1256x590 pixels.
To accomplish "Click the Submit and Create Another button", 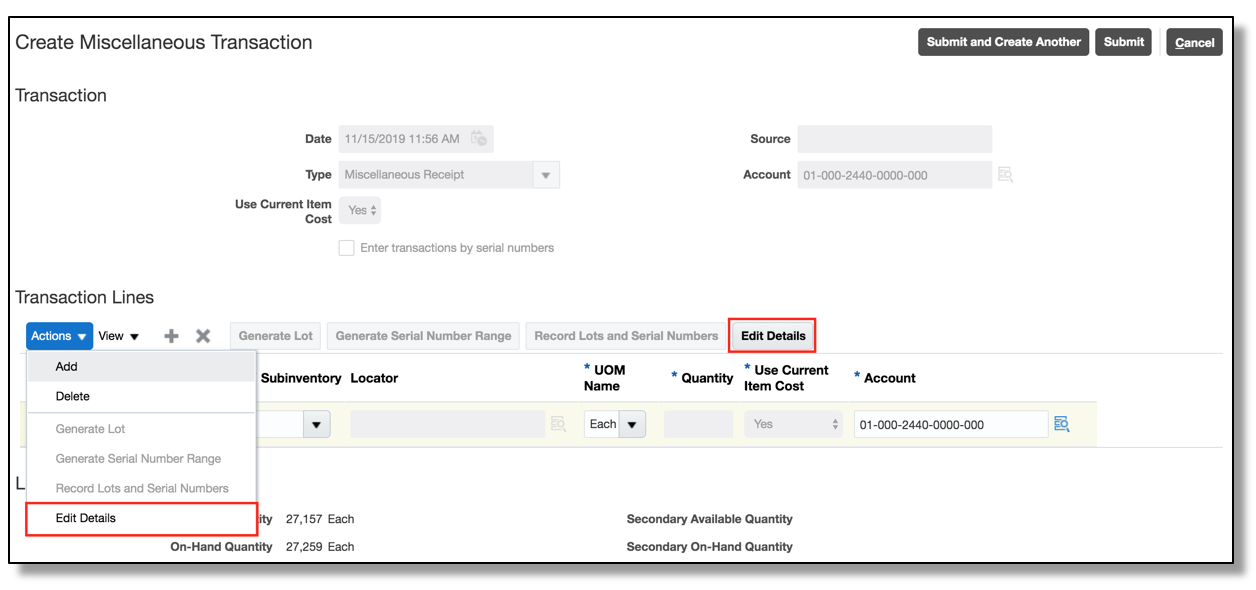I will (1003, 42).
